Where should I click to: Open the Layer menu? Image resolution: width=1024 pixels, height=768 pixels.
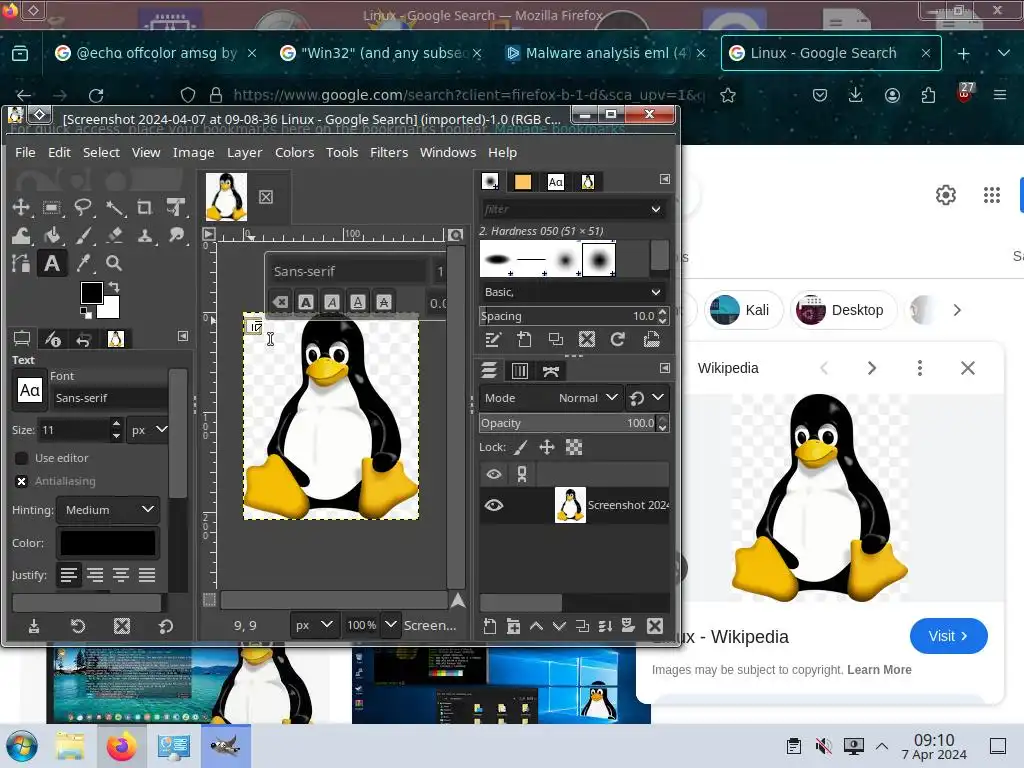244,152
